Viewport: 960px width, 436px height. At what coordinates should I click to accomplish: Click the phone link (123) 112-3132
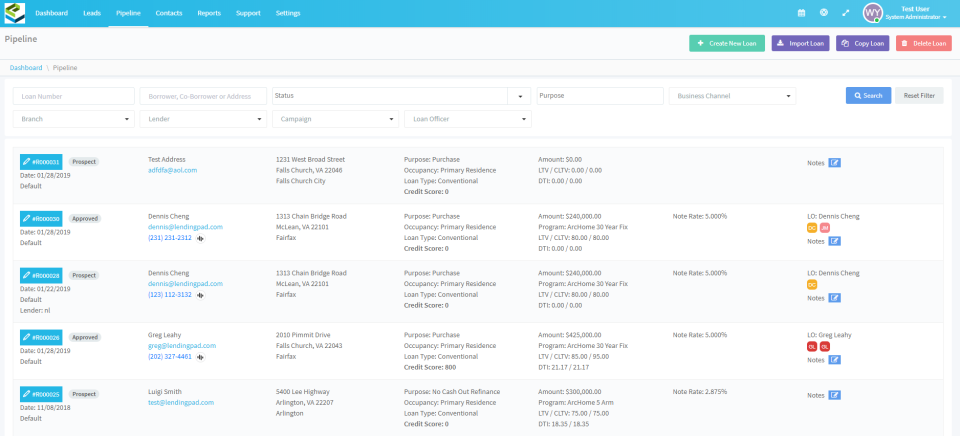[x=170, y=295]
